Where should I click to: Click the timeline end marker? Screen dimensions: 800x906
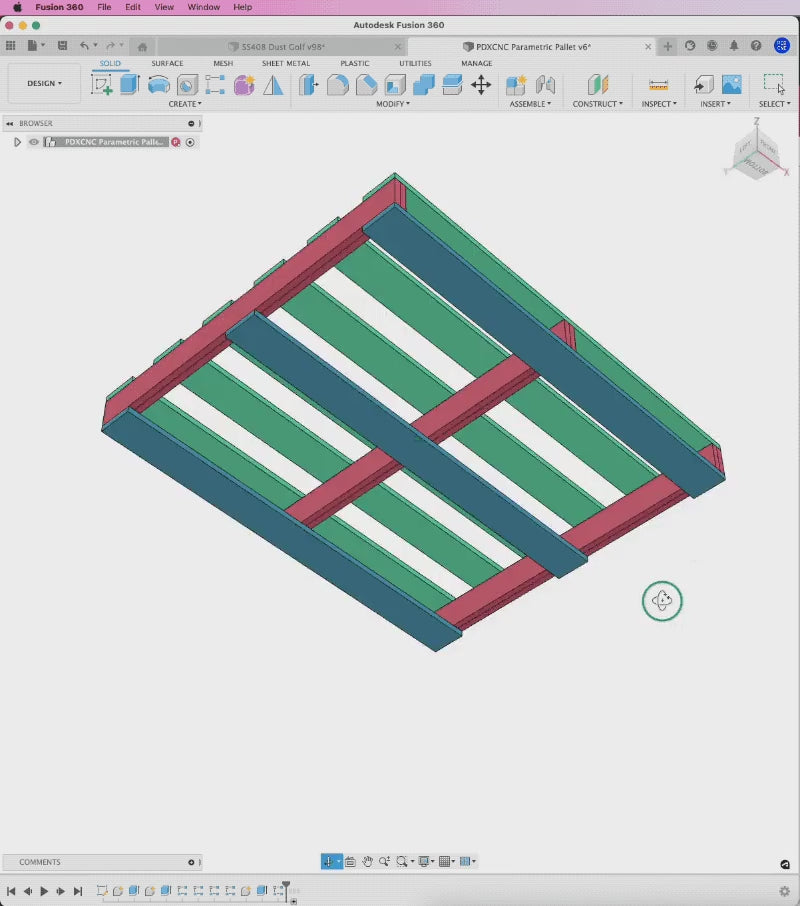[x=286, y=887]
